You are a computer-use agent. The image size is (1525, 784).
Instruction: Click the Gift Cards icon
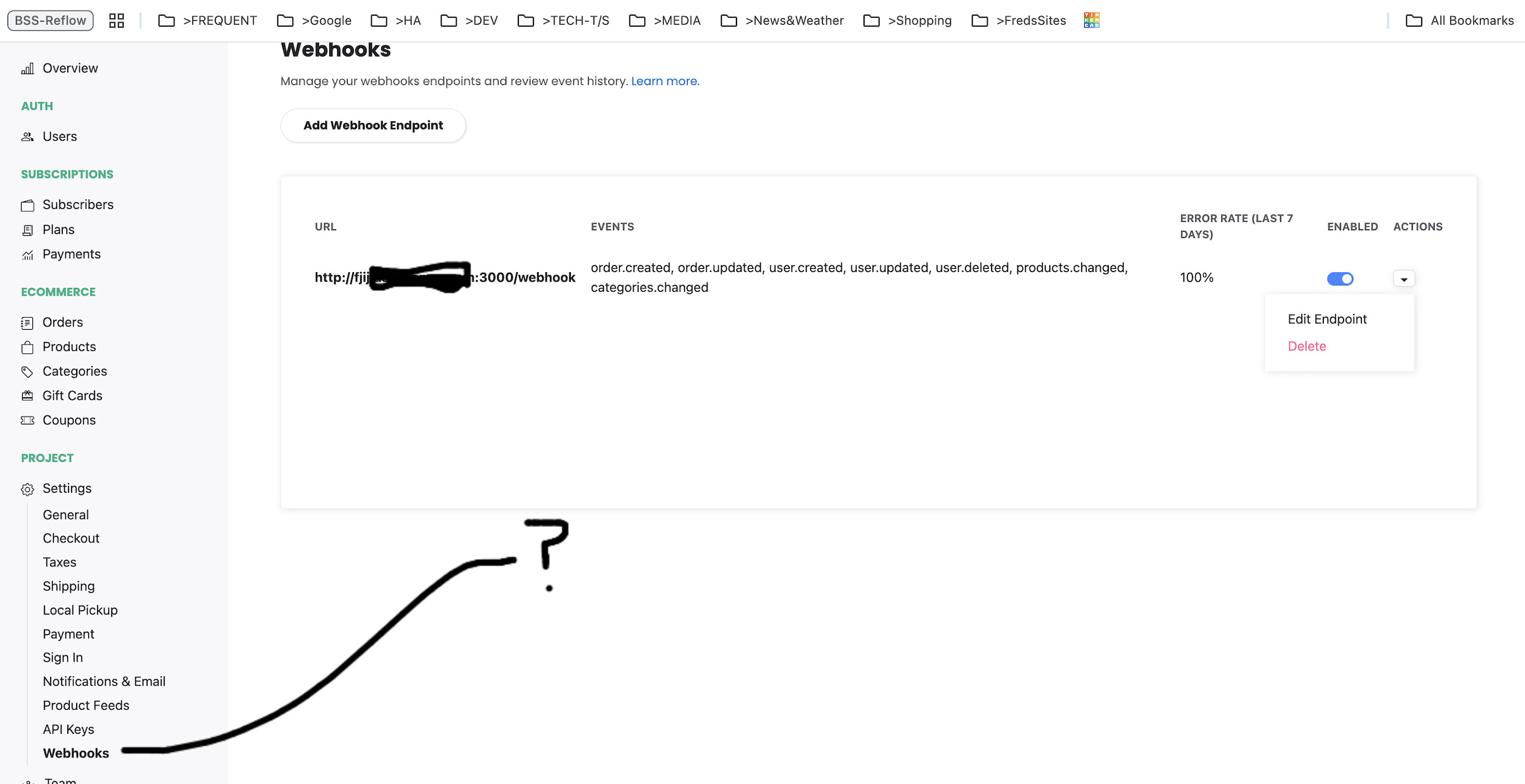(x=27, y=396)
